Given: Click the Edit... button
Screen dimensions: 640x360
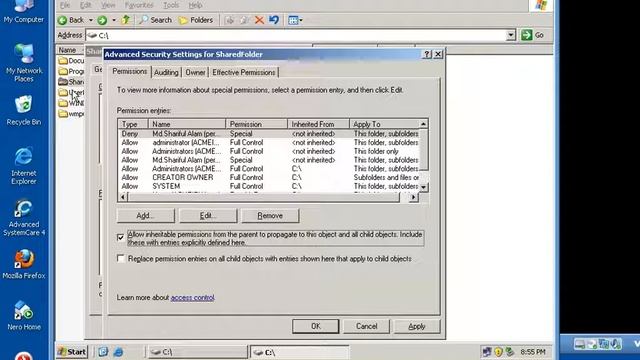Looking at the screenshot, I should pyautogui.click(x=208, y=216).
